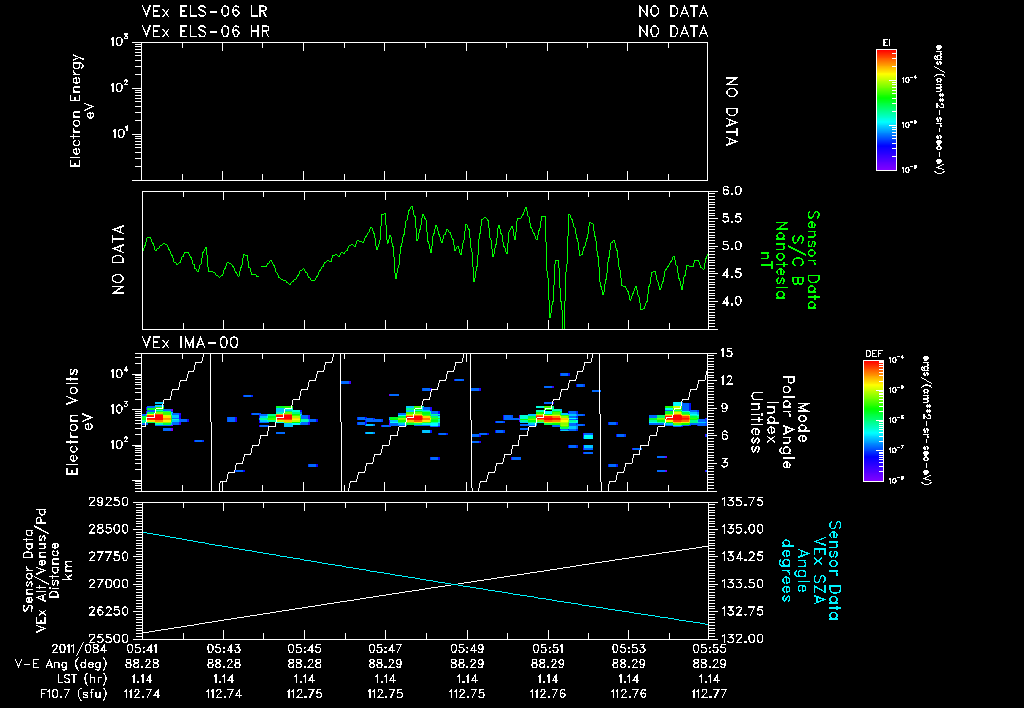Click the F10.7 value under 05:51
The height and width of the screenshot is (708, 1024).
[548, 694]
